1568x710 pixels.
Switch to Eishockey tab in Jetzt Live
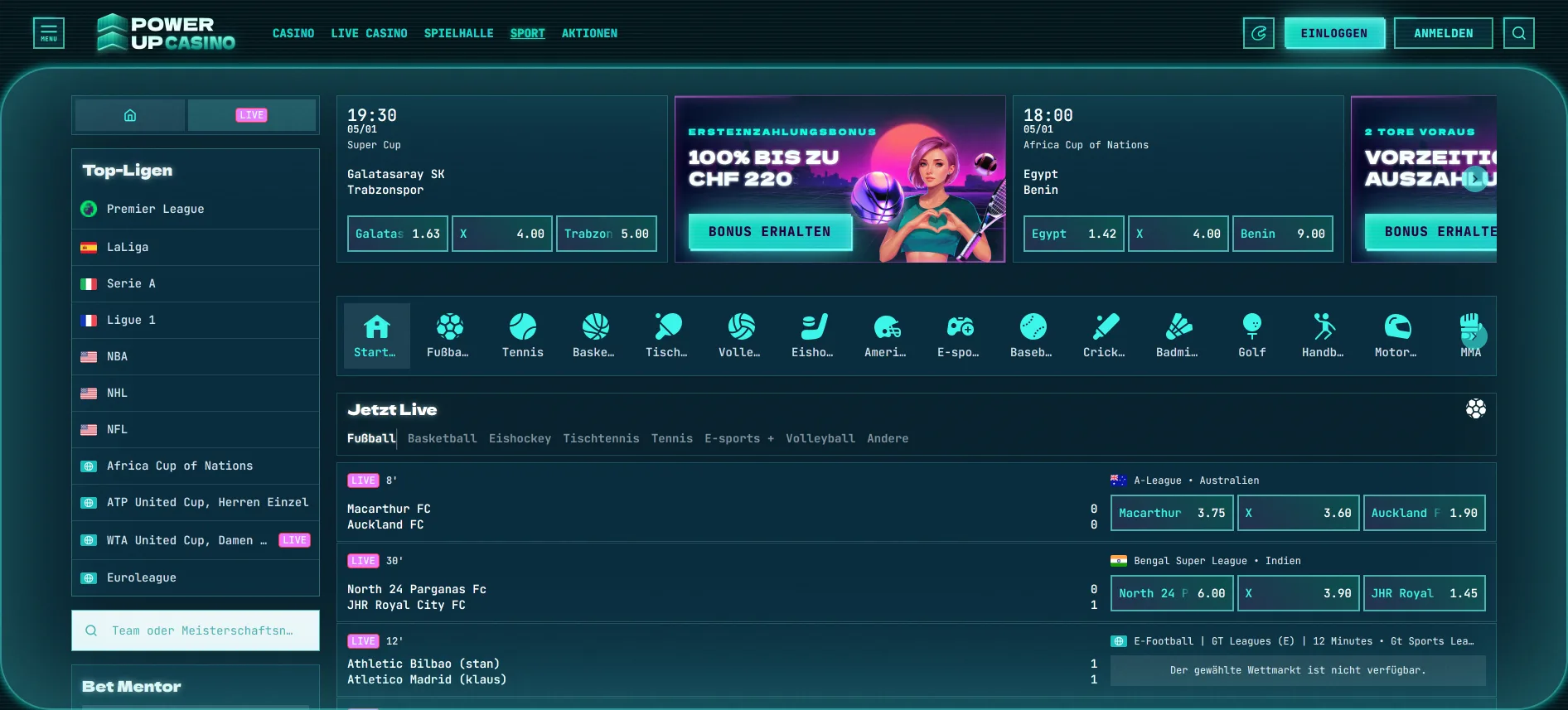520,438
